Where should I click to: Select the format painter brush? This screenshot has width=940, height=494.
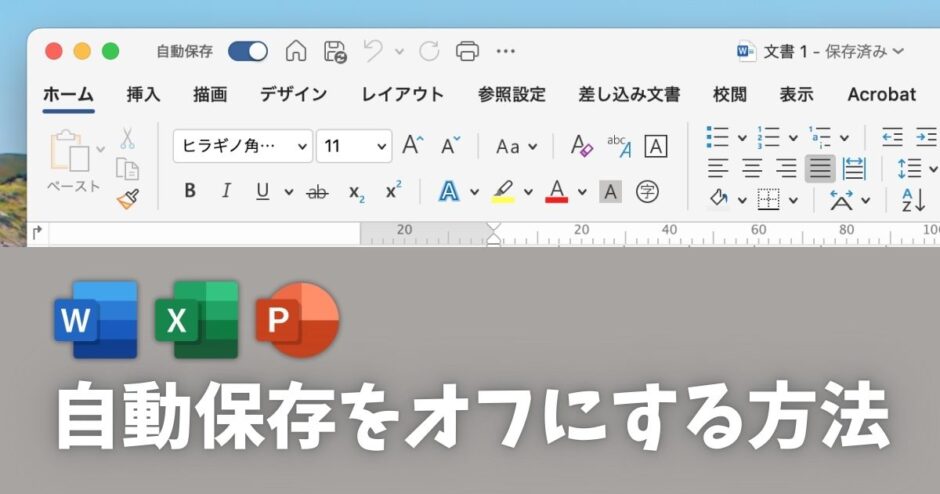(x=128, y=199)
